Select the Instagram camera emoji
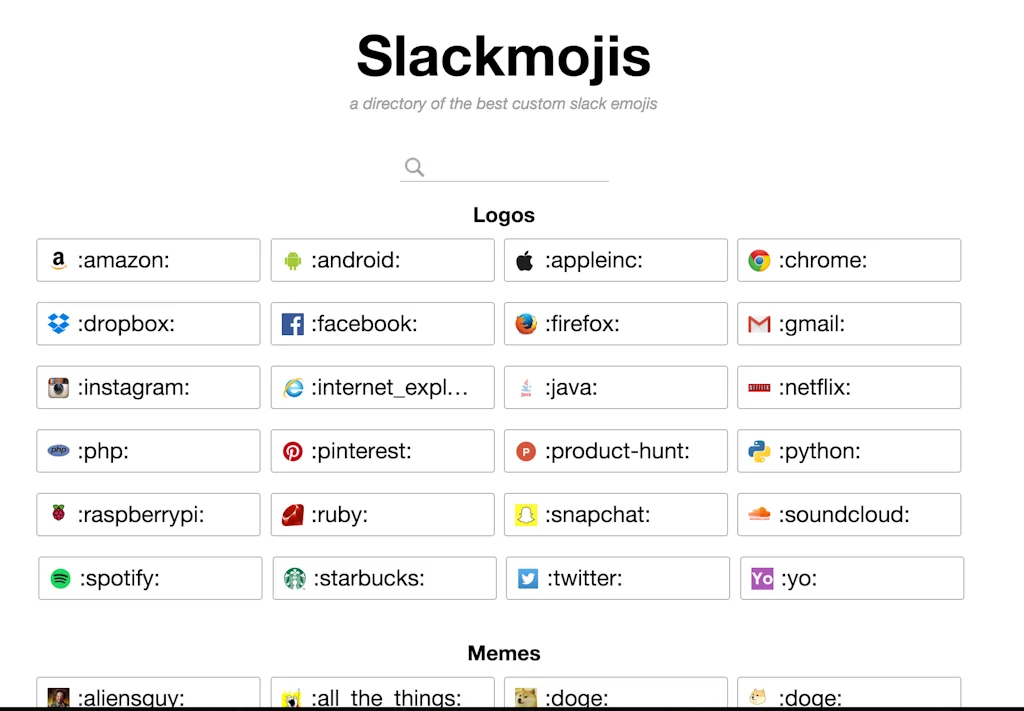This screenshot has height=711, width=1024. coord(59,387)
